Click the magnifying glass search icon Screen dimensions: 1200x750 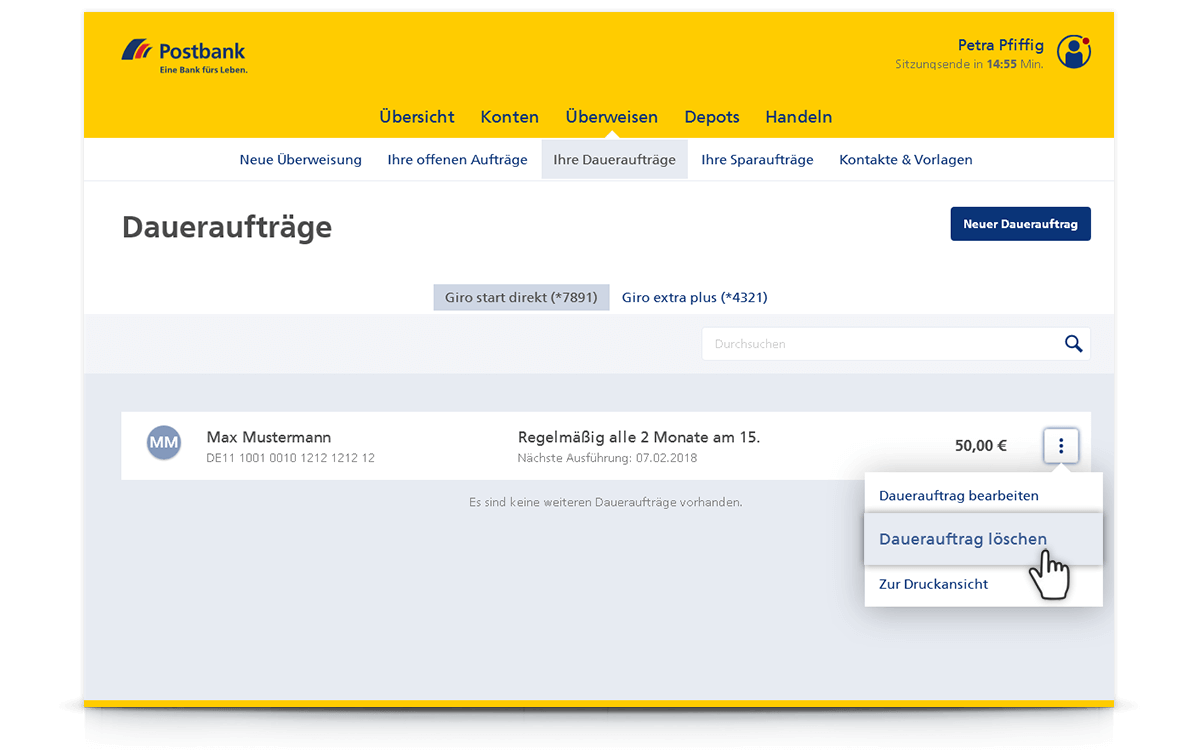(1073, 344)
